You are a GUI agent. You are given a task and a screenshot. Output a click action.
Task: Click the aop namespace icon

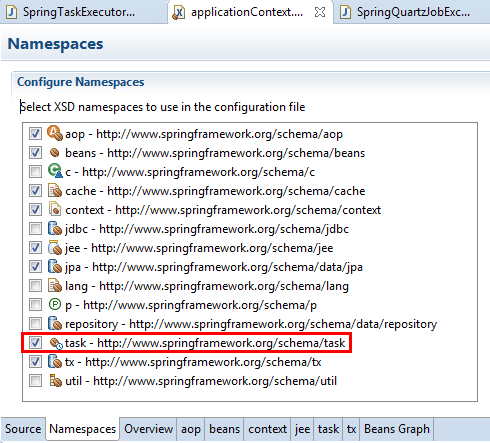[55, 133]
